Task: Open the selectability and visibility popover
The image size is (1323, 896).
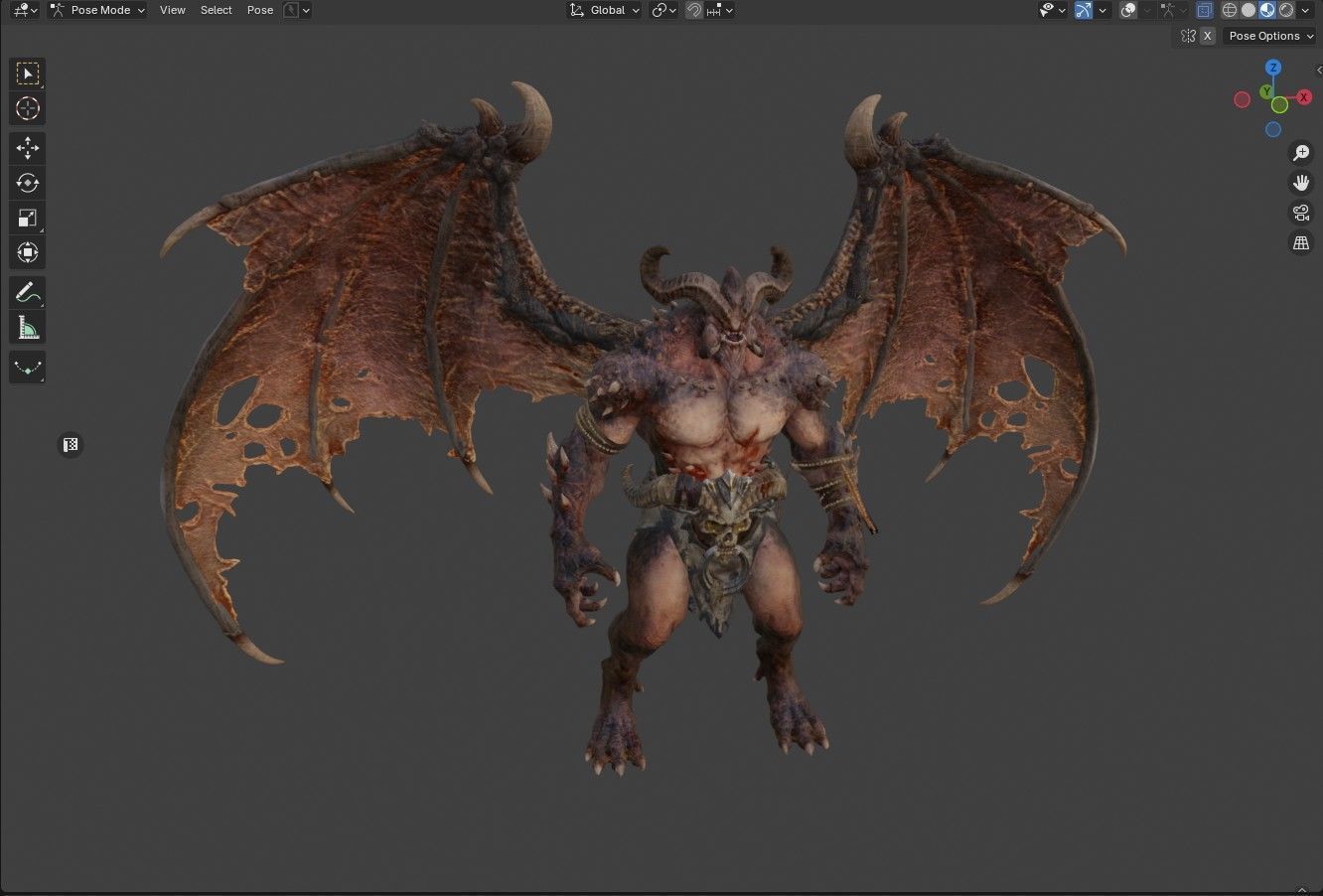Action: (x=1053, y=10)
